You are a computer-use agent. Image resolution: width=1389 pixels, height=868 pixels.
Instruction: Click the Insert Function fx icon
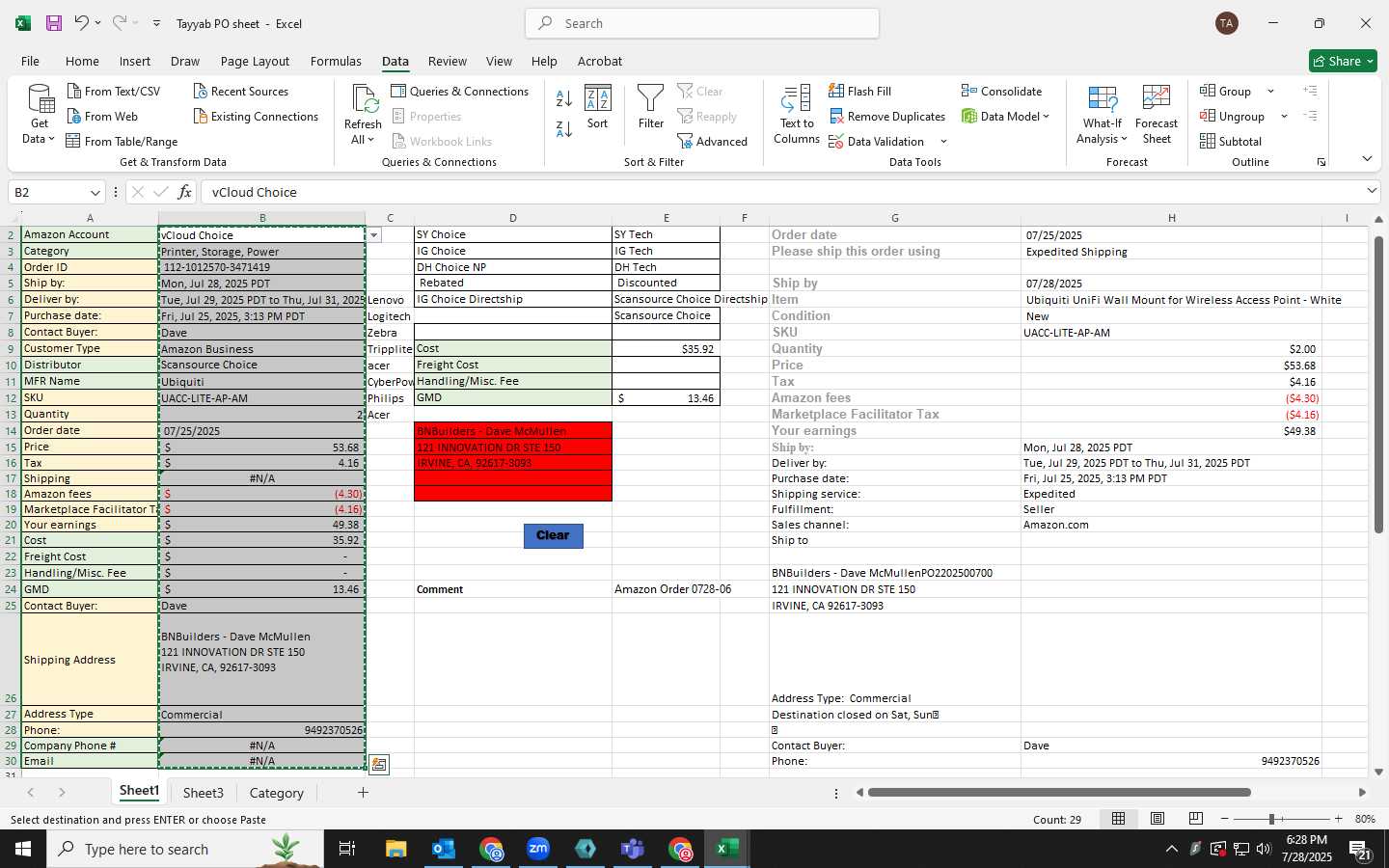pos(184,192)
